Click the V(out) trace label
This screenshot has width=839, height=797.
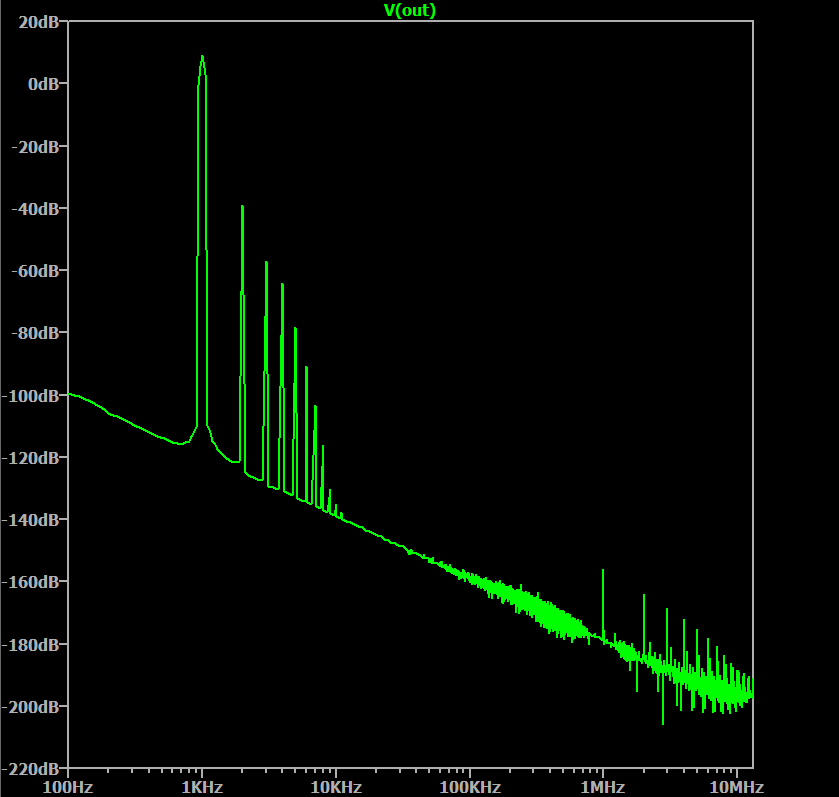tap(410, 10)
